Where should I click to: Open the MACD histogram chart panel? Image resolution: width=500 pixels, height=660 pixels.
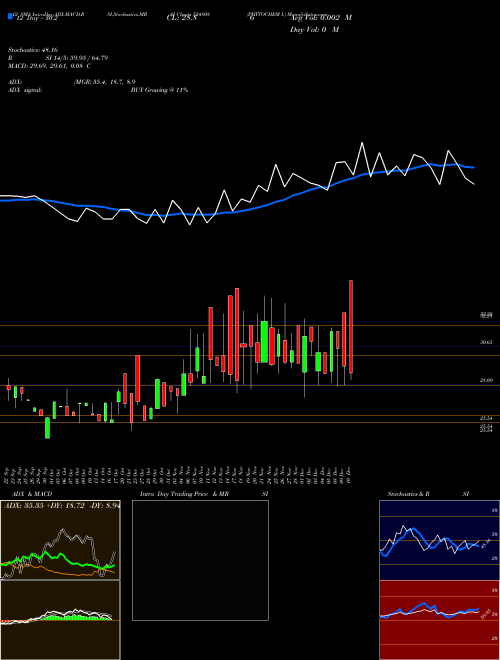pyautogui.click(x=60, y=620)
